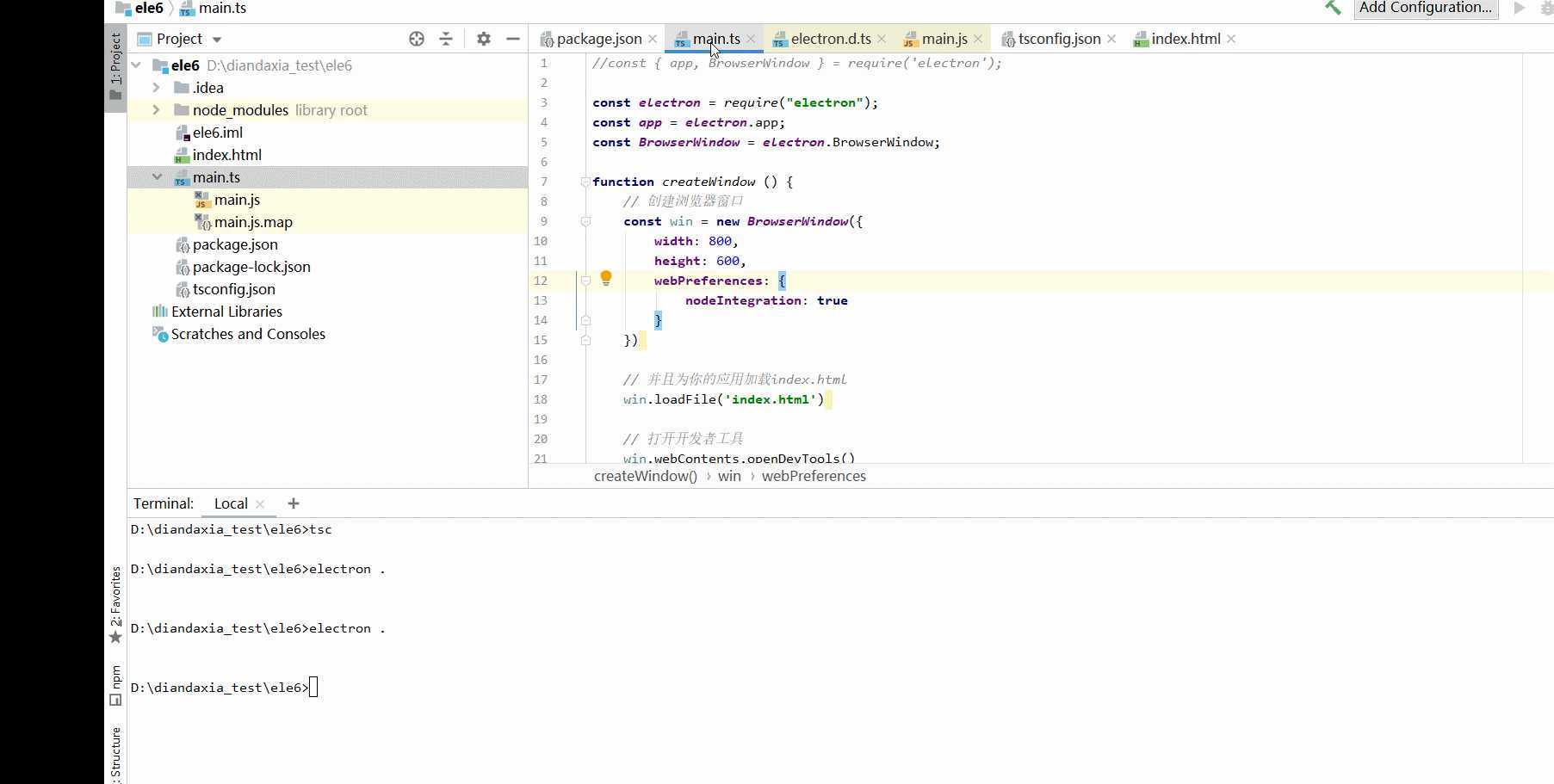Click the win breadcrumb below editor
1554x784 pixels.
click(729, 476)
